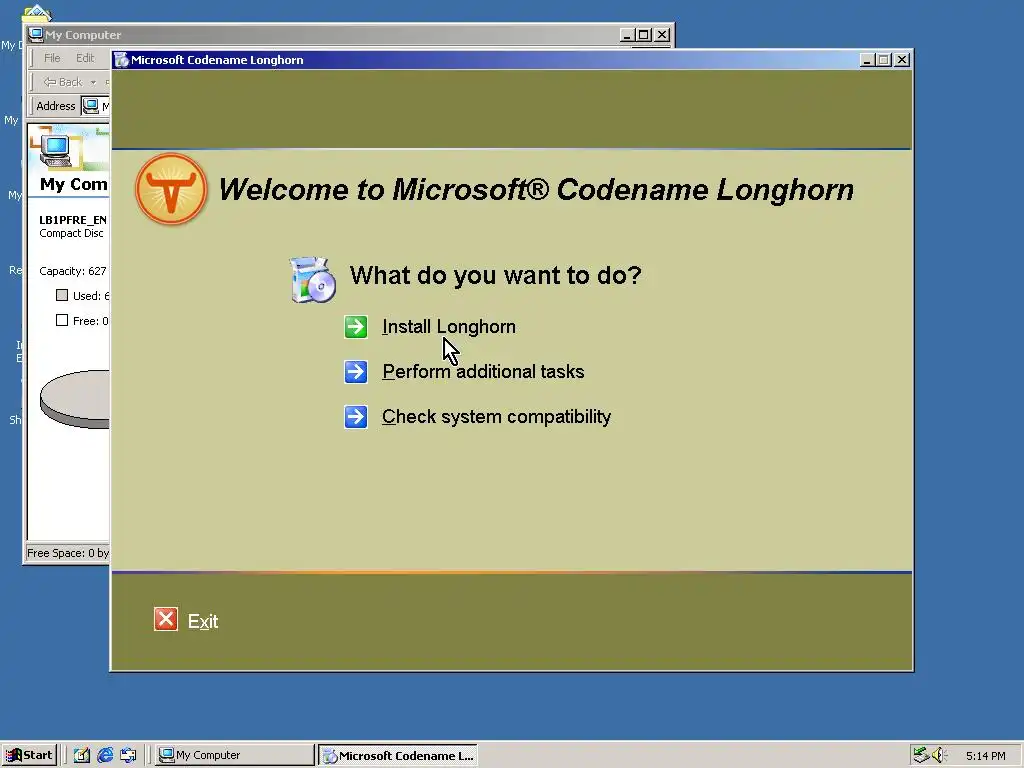The image size is (1024, 768).
Task: Click the Address label in My Computer
Action: point(56,106)
